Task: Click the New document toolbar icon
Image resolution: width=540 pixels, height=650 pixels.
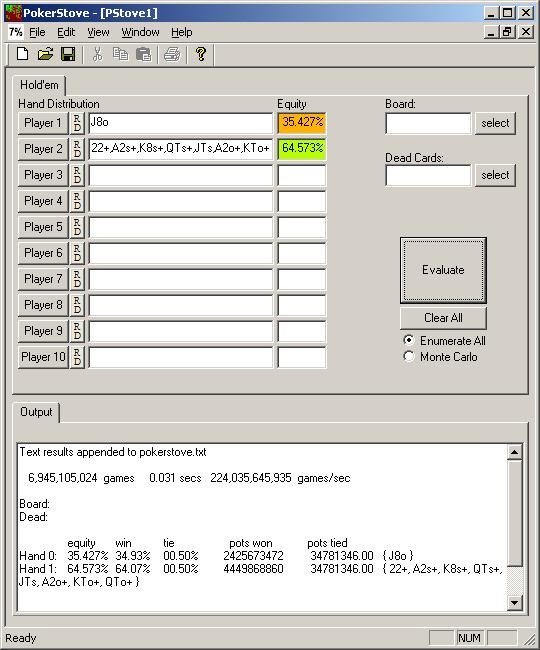Action: [x=22, y=54]
